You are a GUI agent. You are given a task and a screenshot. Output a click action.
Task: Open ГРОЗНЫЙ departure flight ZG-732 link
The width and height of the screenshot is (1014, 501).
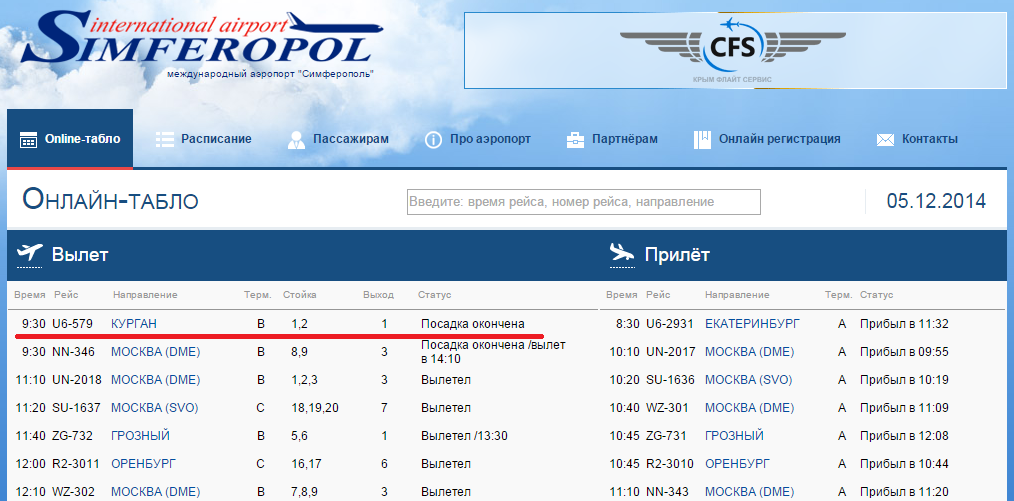click(140, 436)
